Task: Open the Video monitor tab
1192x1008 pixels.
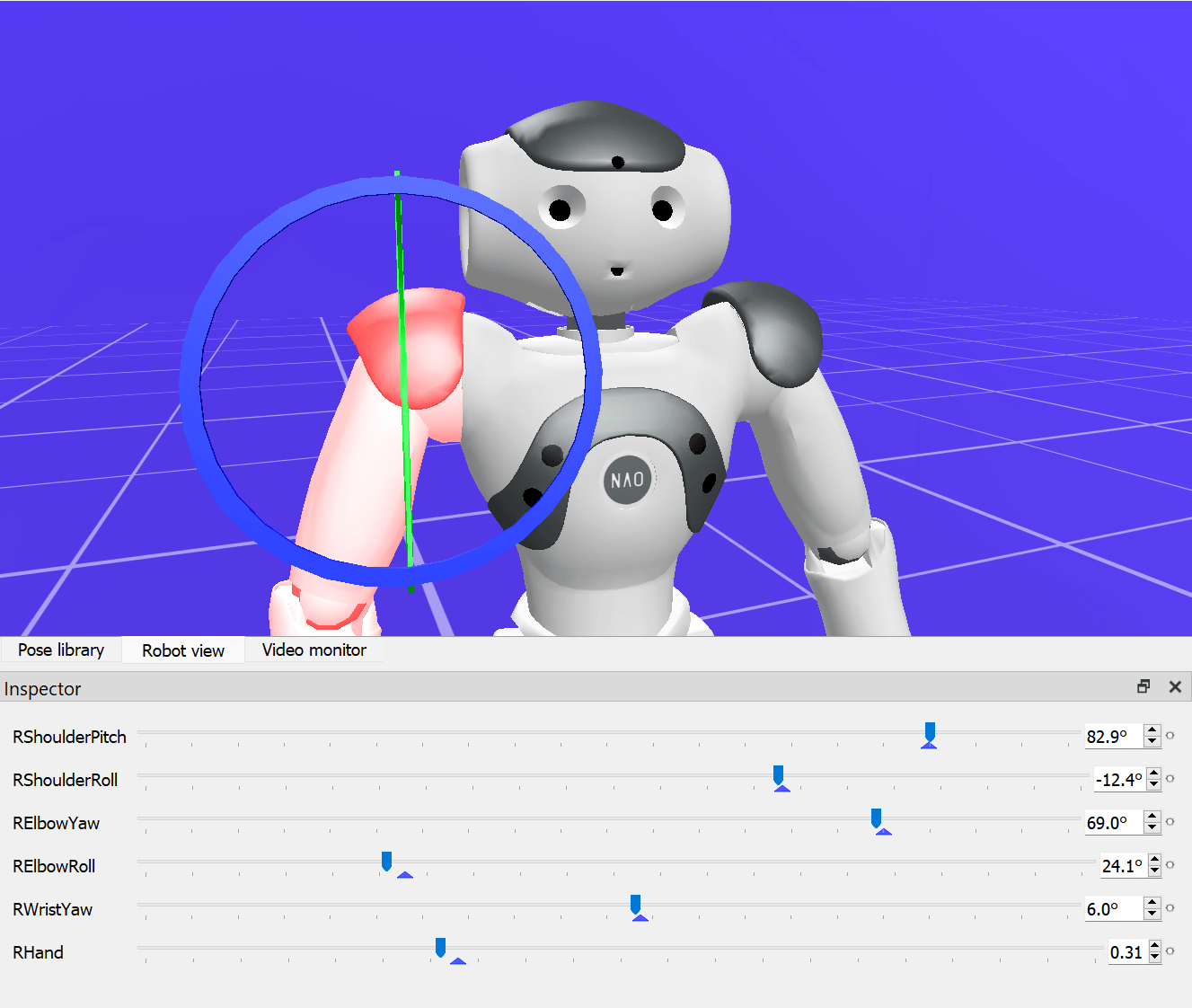Action: pos(313,650)
